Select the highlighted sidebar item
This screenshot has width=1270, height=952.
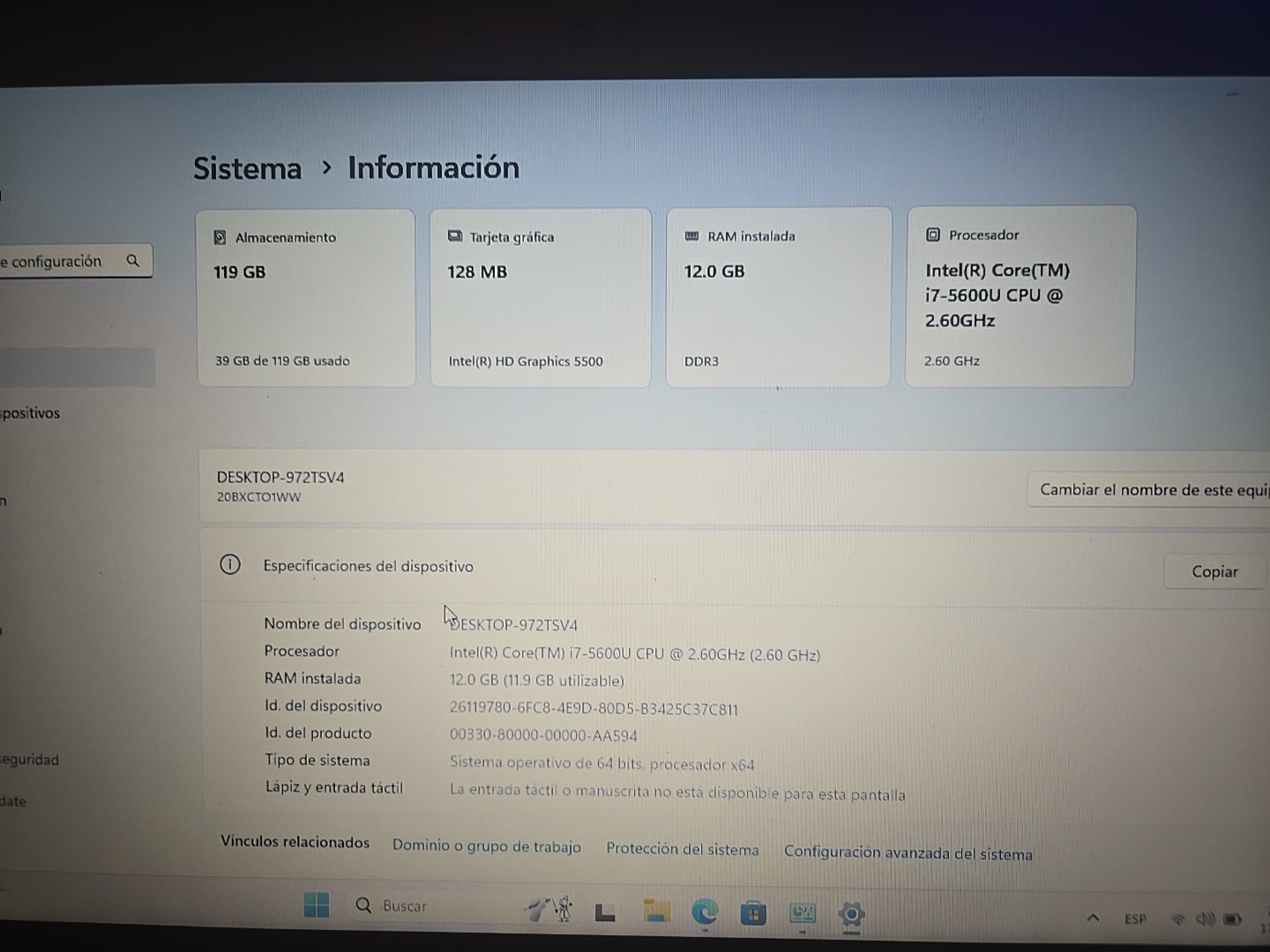coord(78,367)
